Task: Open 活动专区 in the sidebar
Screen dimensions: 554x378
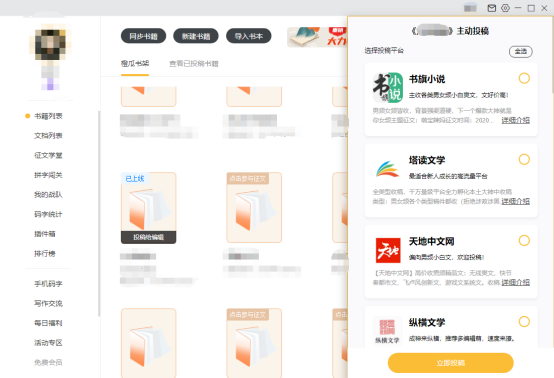Action: tap(48, 343)
